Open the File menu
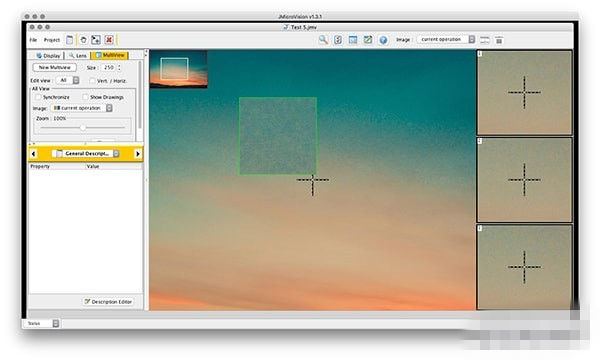This screenshot has width=600, height=360. coord(33,40)
